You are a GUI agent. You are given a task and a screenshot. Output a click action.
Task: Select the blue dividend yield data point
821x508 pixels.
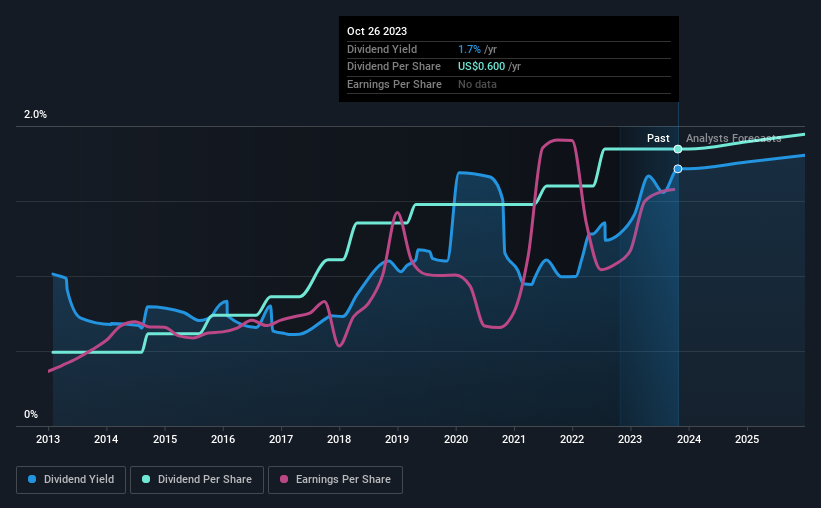point(678,169)
